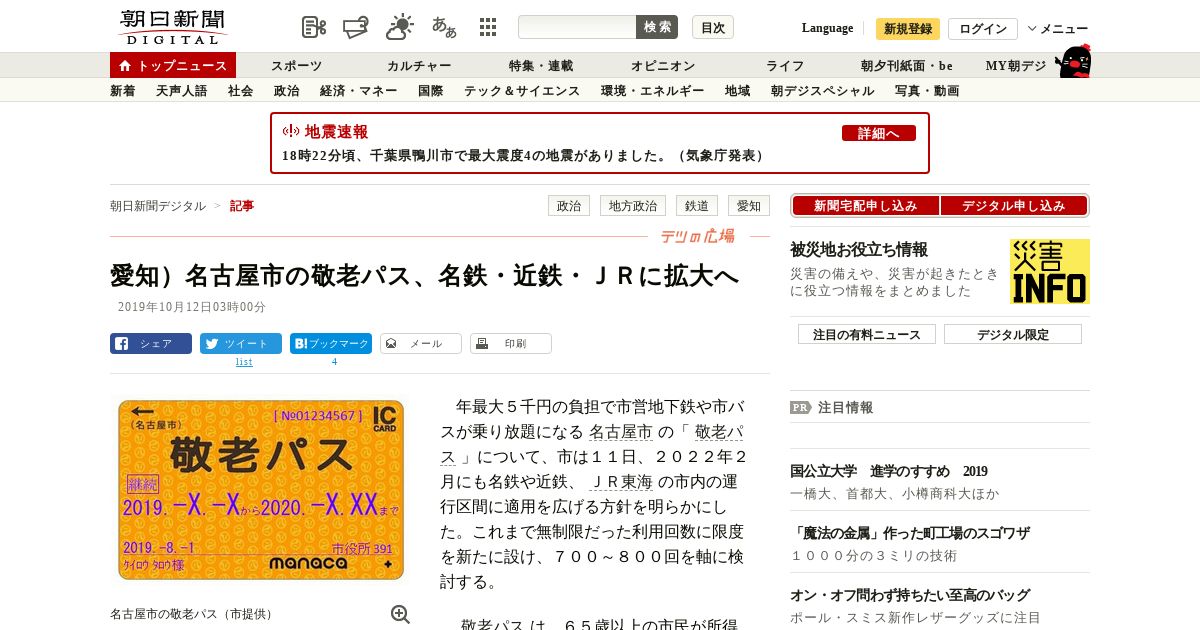Select 国際 in the sub menu
The image size is (1200, 630).
click(431, 91)
